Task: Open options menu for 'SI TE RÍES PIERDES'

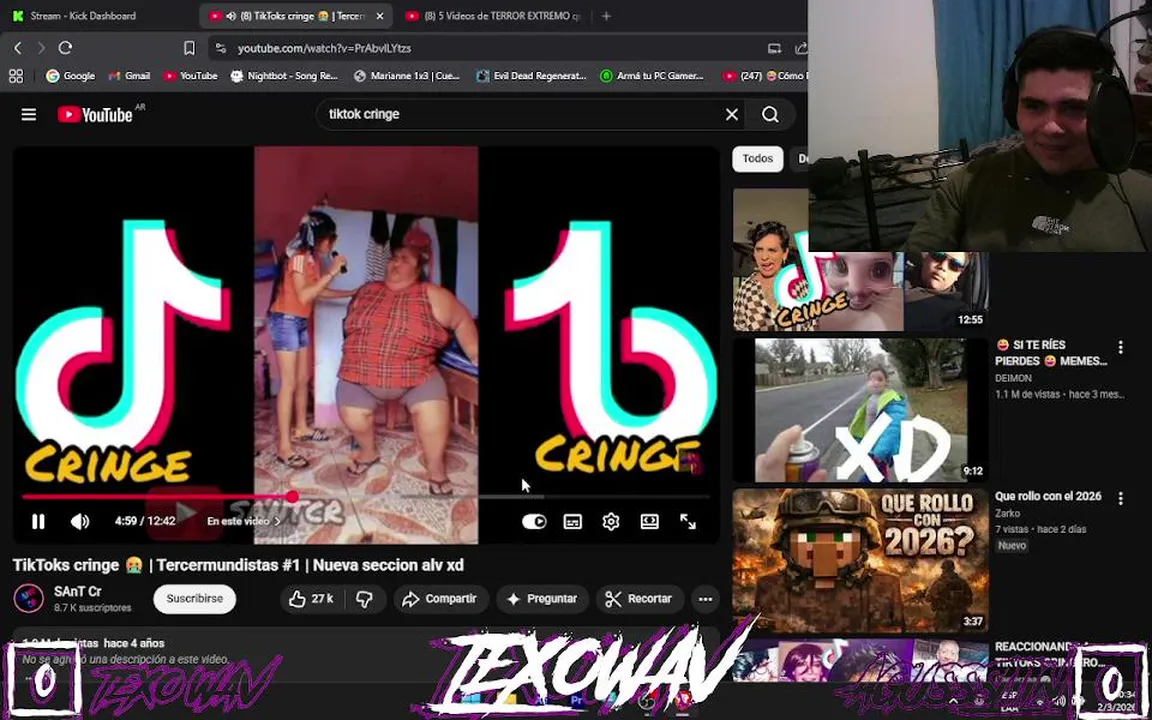Action: click(1120, 347)
